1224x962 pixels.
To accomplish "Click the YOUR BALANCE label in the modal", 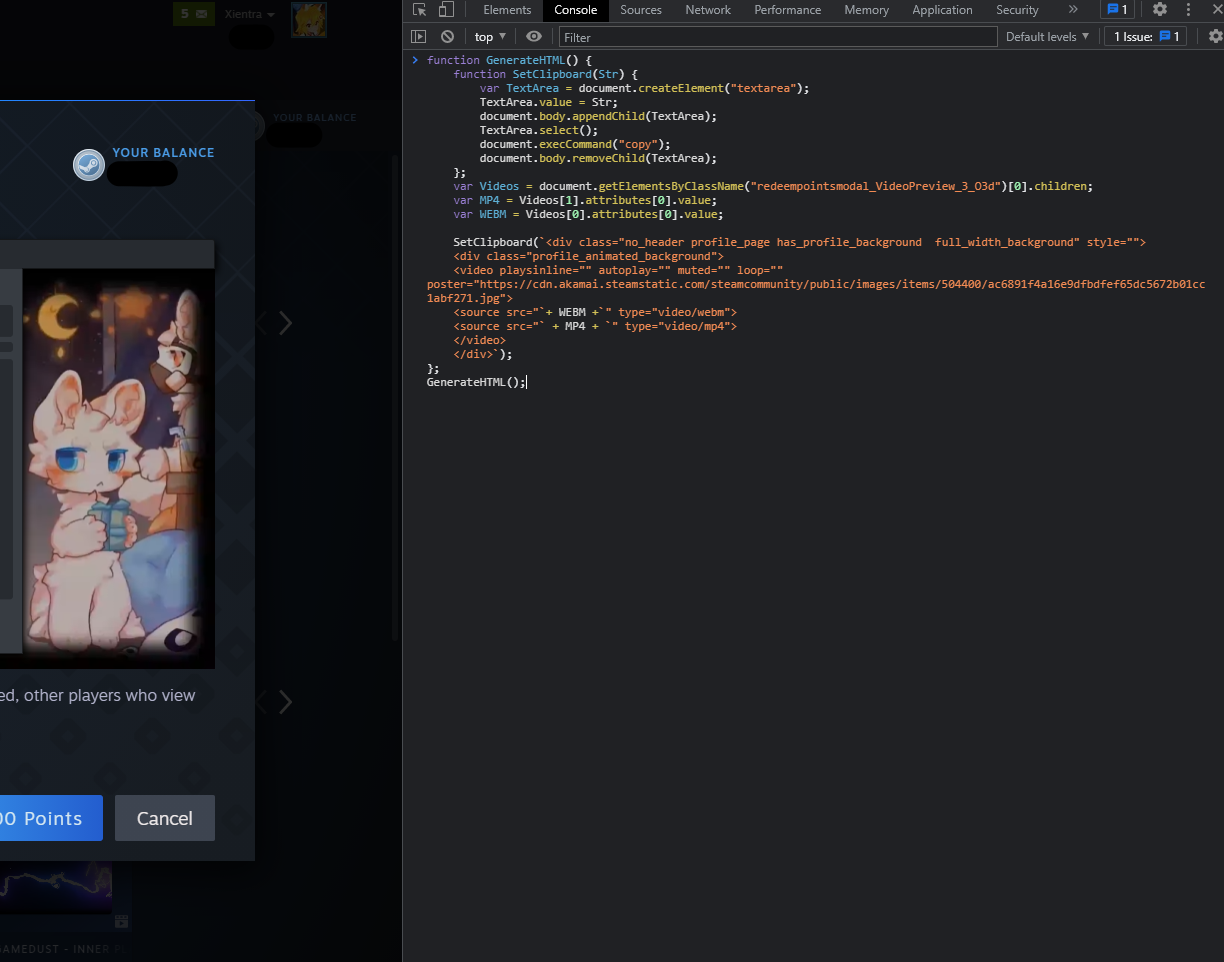I will (163, 153).
